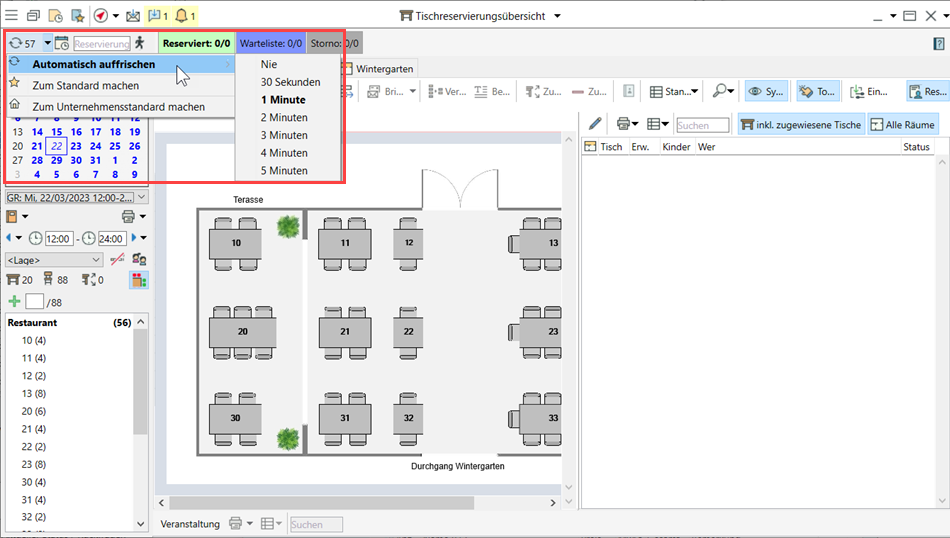
Task: Select '30 Sekunden' refresh interval
Action: pos(290,82)
